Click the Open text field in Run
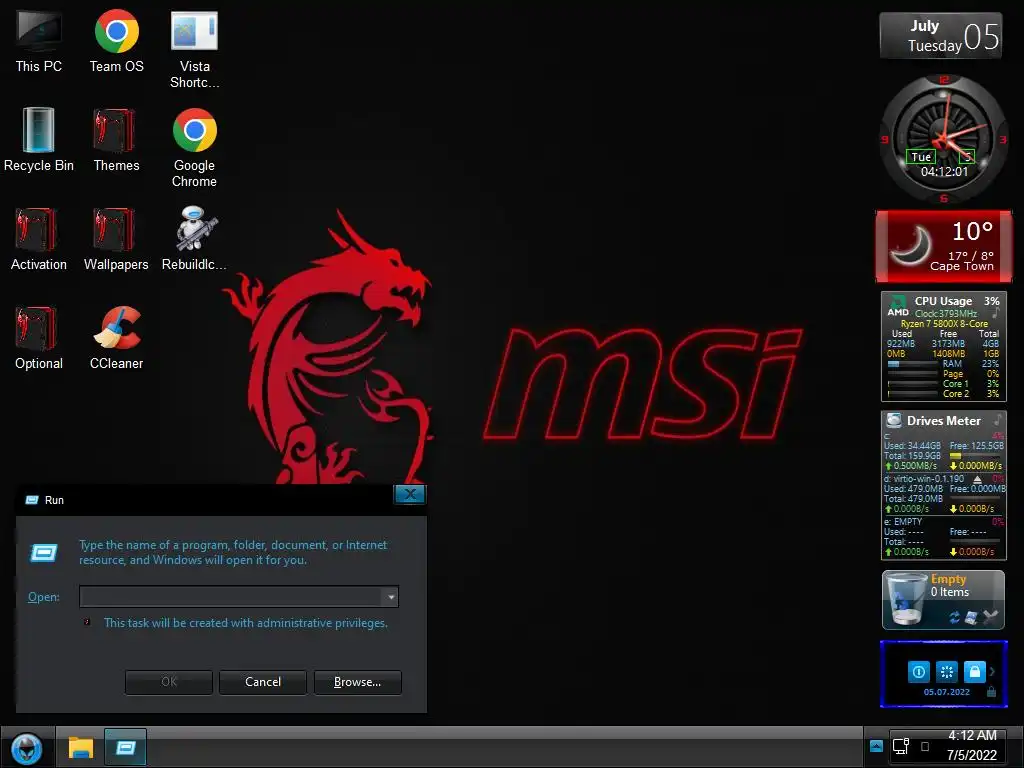The height and width of the screenshot is (768, 1024). pos(231,596)
